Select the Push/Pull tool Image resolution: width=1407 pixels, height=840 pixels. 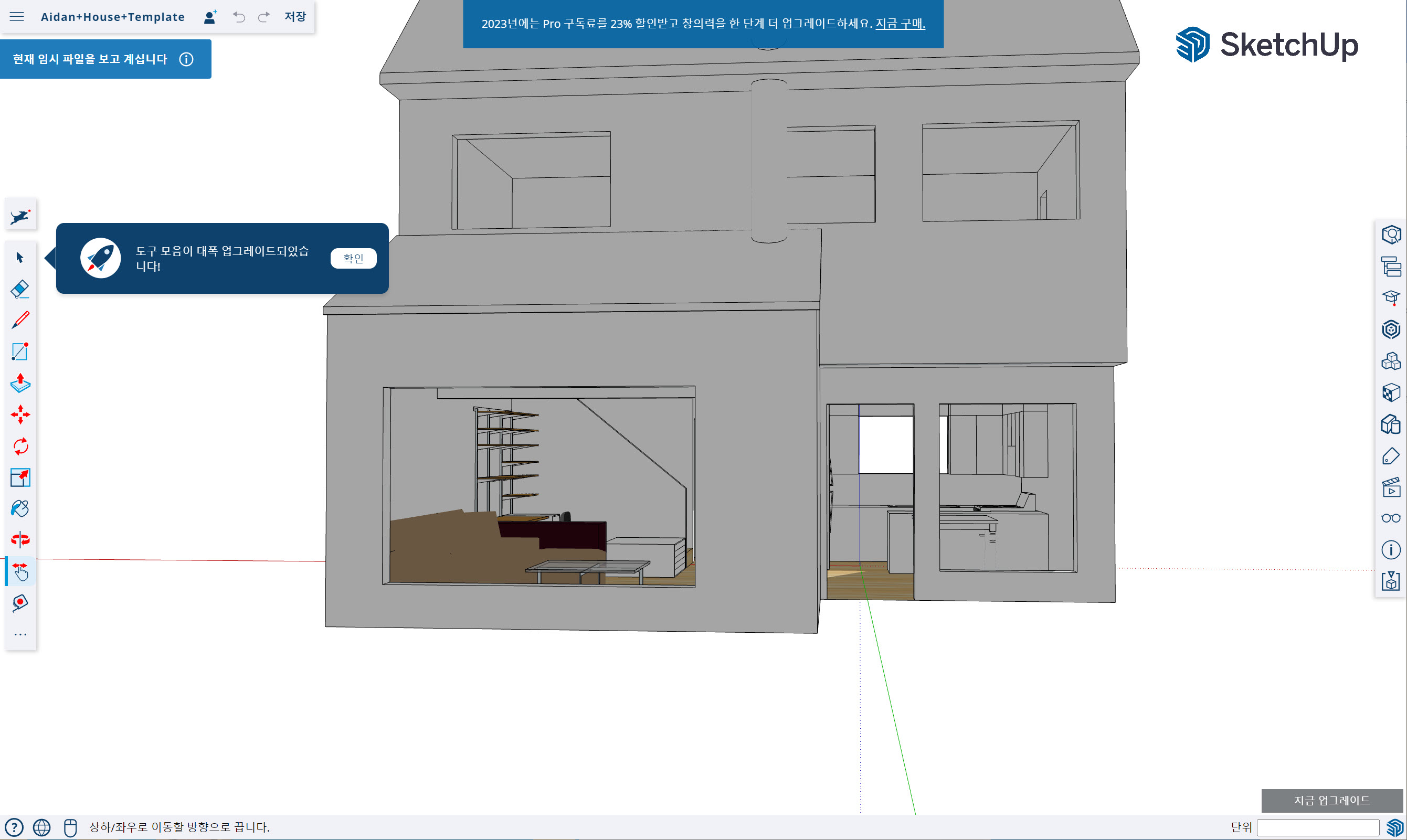20,383
